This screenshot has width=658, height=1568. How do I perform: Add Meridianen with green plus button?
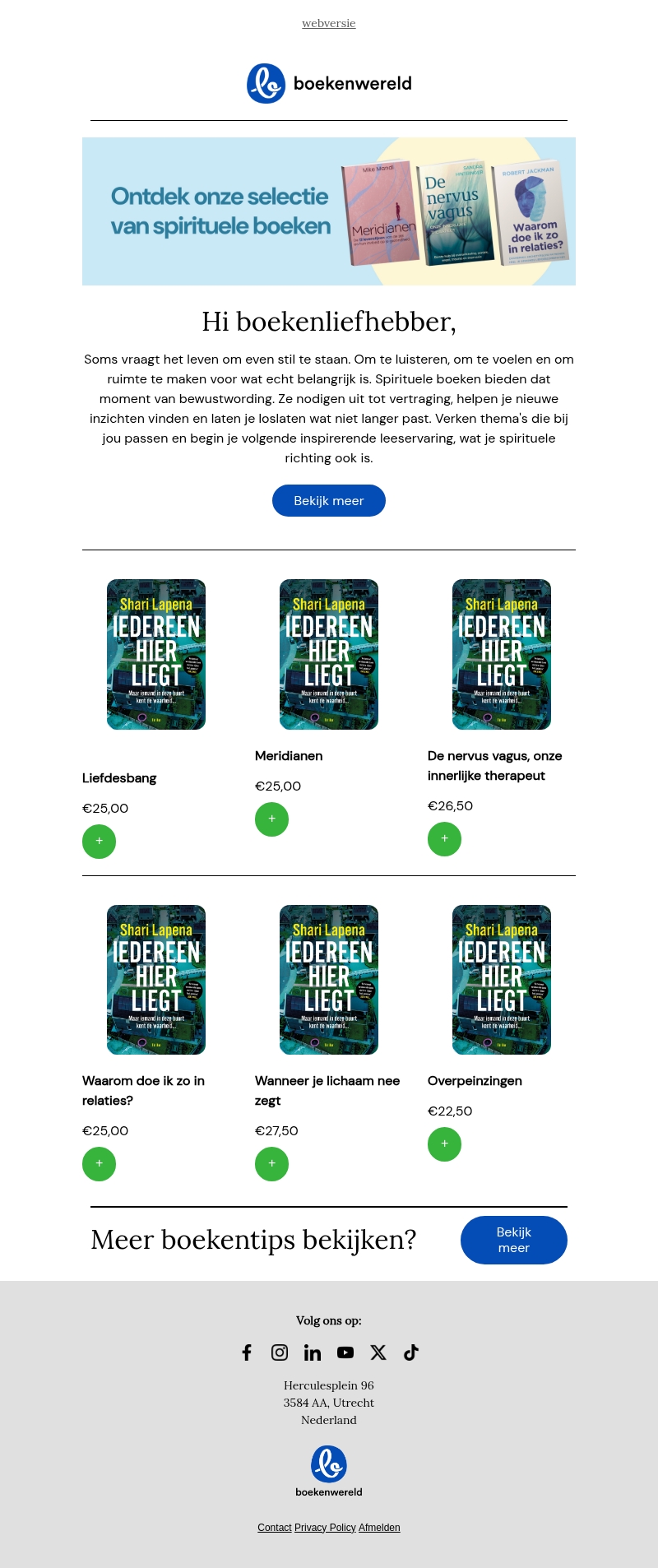pyautogui.click(x=271, y=819)
